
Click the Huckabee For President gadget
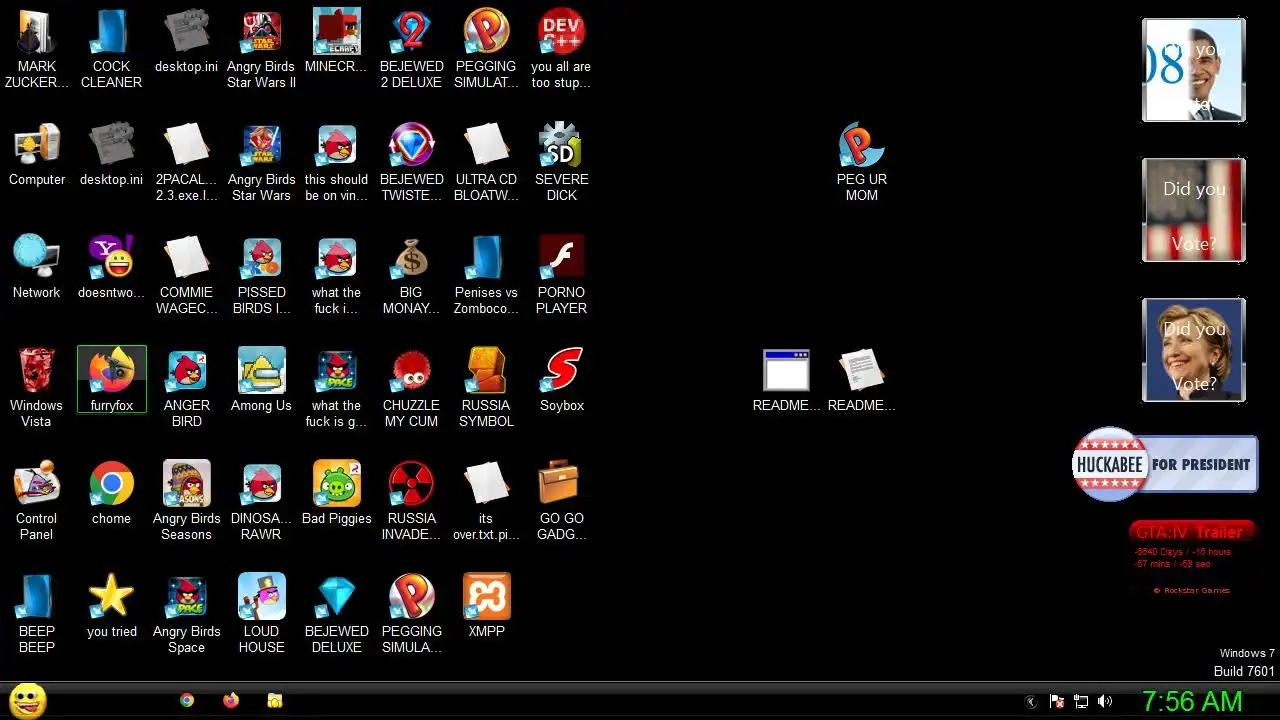point(1165,464)
